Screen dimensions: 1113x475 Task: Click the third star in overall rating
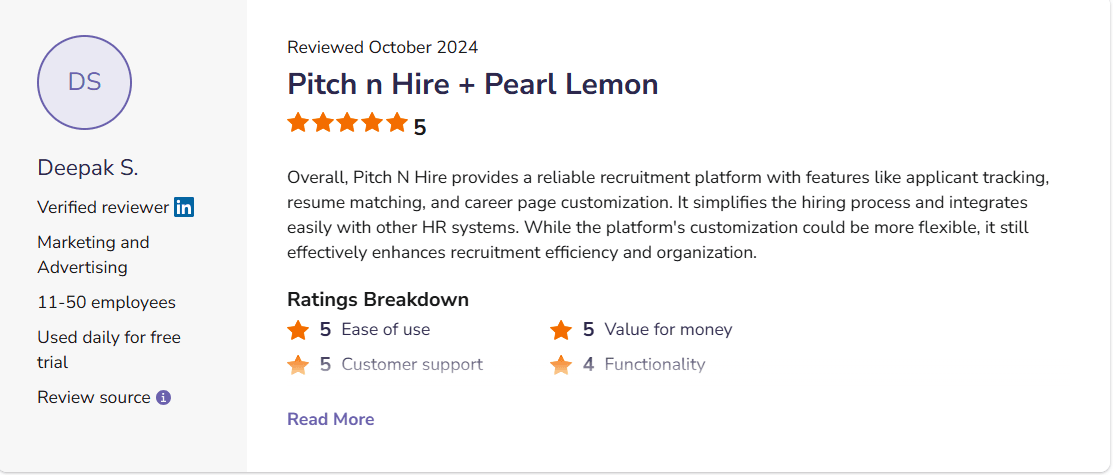click(x=347, y=123)
